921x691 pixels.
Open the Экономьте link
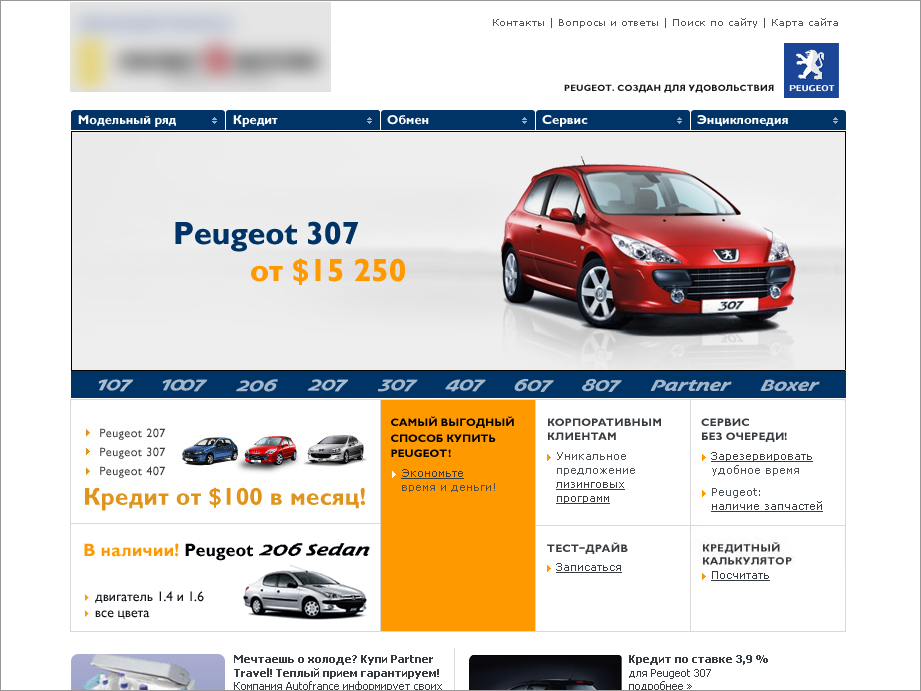(x=432, y=473)
